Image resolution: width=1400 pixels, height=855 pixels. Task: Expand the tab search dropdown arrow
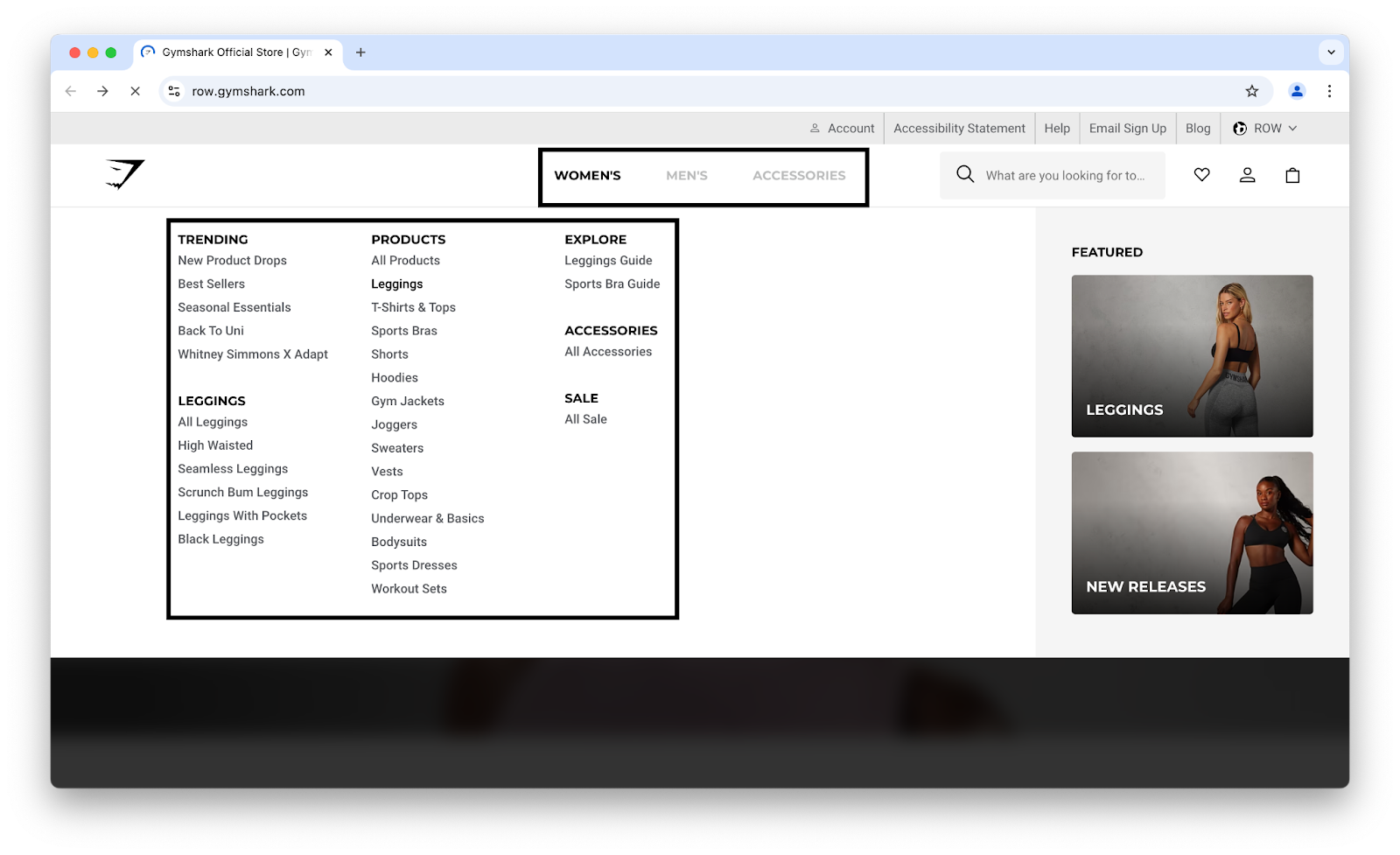pyautogui.click(x=1331, y=53)
